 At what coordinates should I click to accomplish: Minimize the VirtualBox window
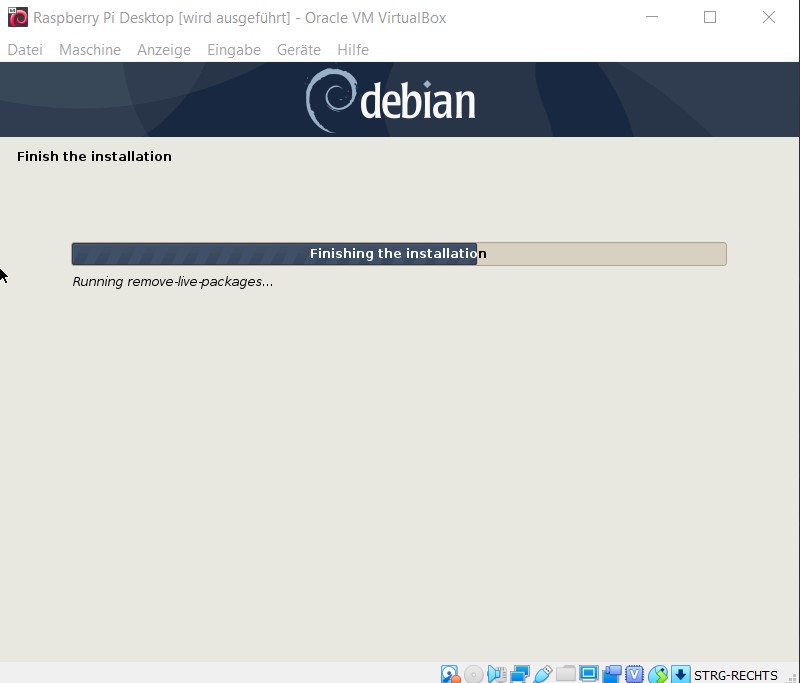click(652, 17)
